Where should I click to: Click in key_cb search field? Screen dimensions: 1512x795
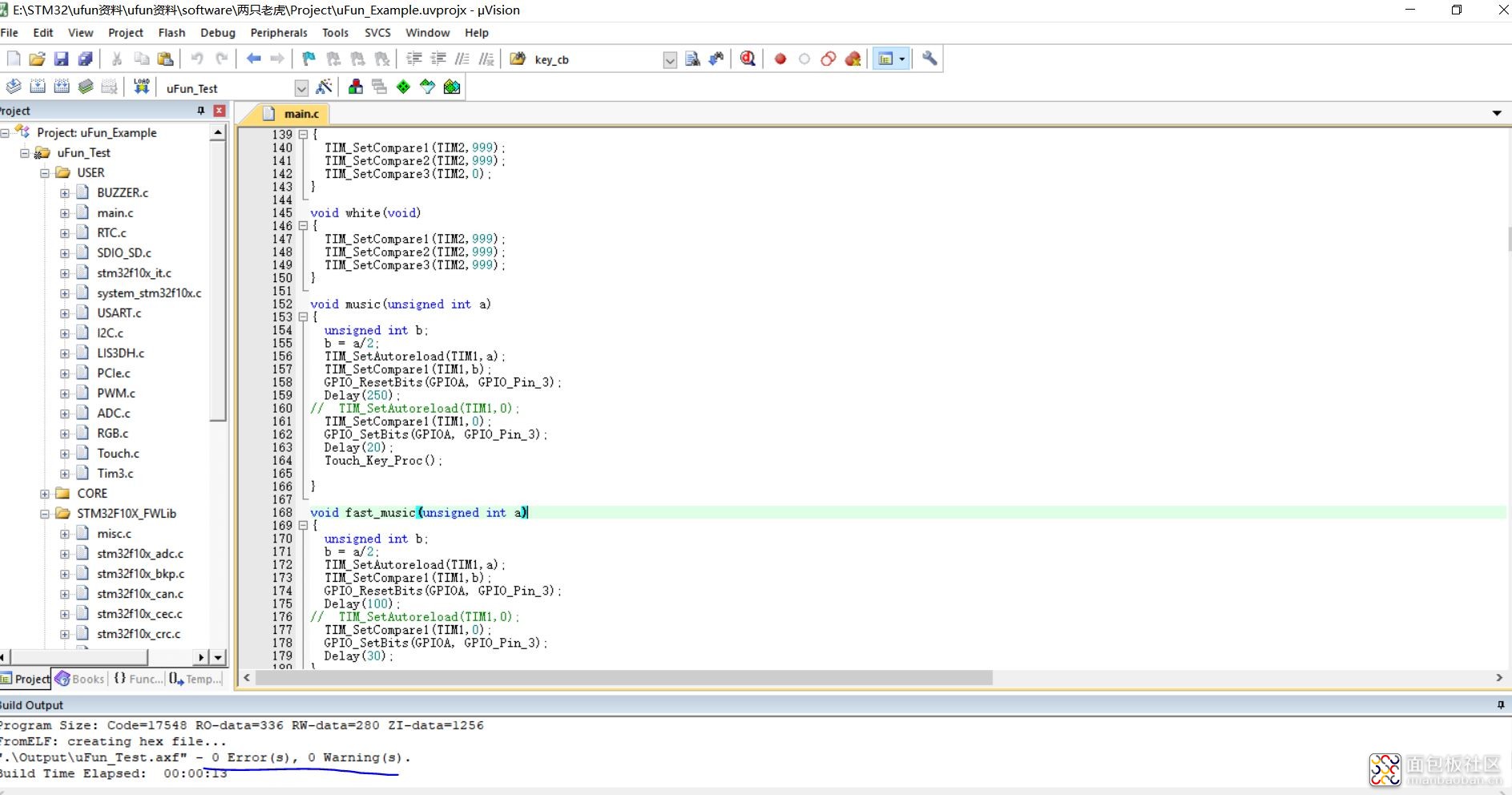[x=596, y=60]
